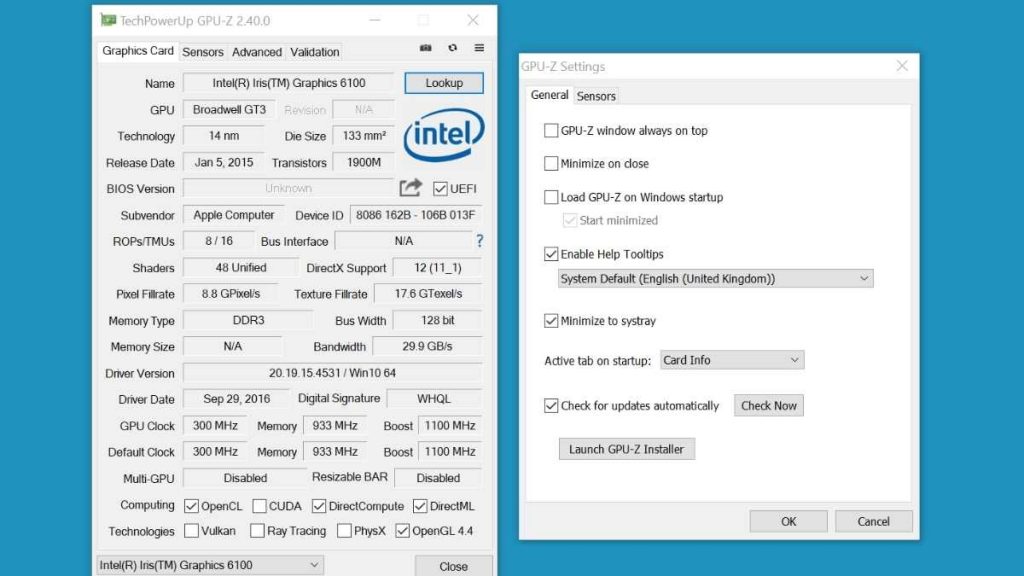Disable Enable Help Tooltips checkbox
Screen dimensions: 1024x576
click(x=551, y=254)
